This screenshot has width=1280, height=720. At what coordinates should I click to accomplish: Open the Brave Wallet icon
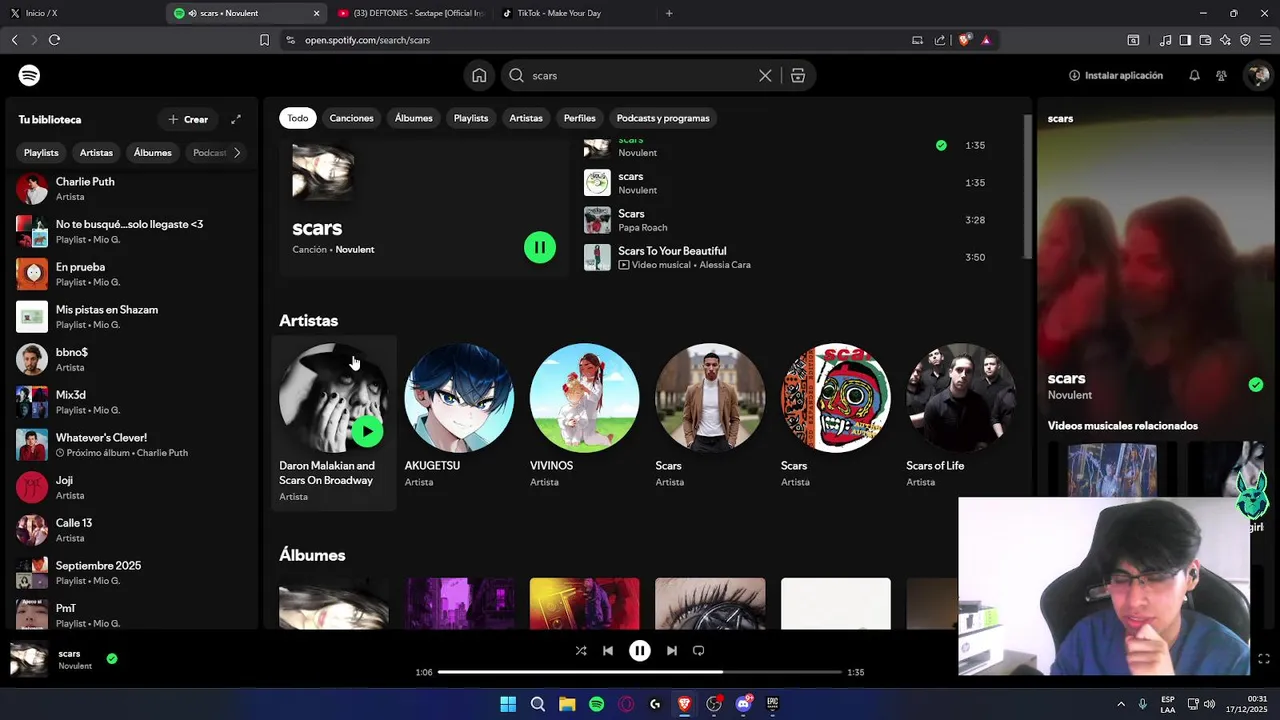click(x=1205, y=40)
